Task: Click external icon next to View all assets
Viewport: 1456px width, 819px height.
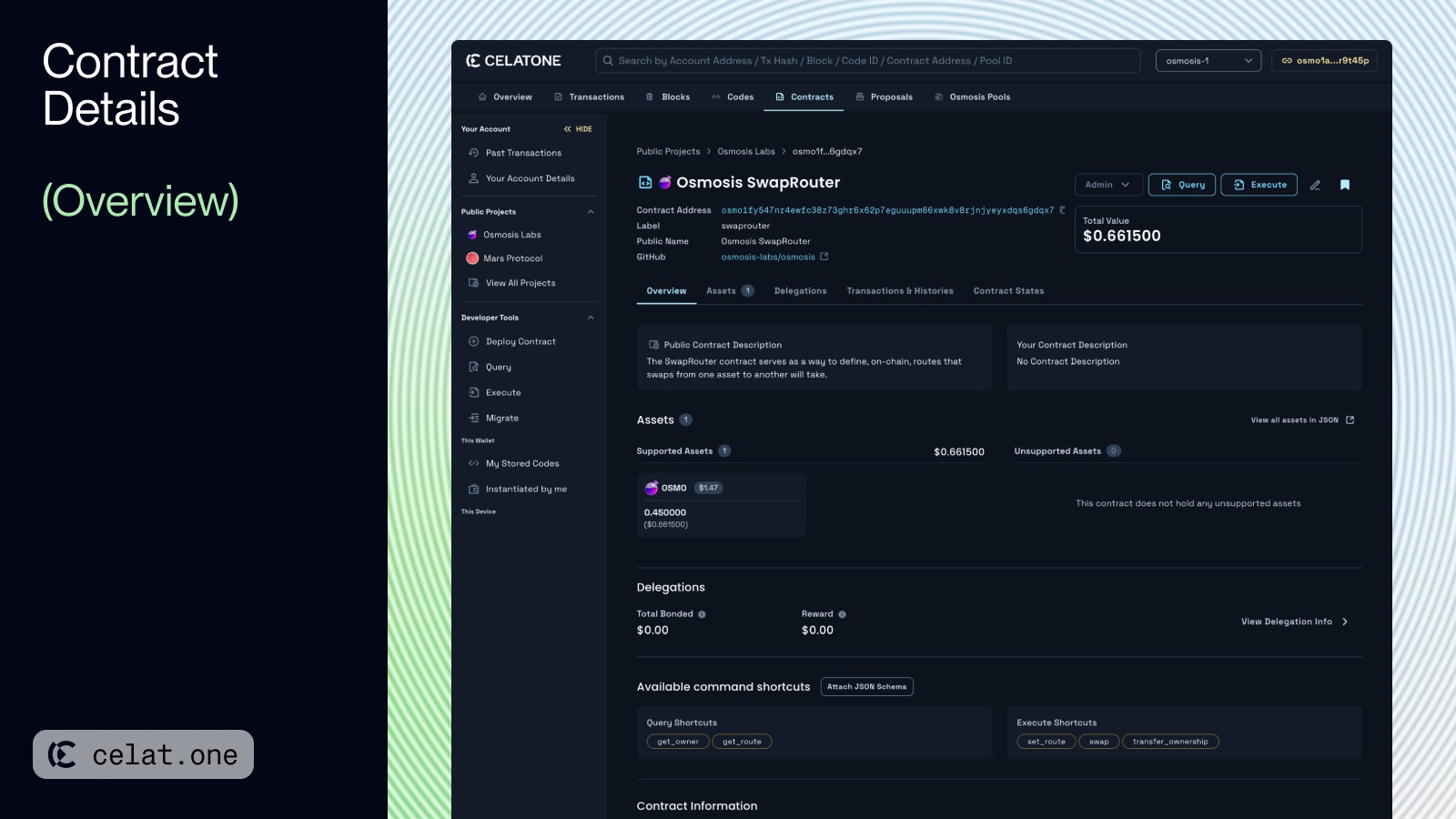Action: [x=1350, y=420]
